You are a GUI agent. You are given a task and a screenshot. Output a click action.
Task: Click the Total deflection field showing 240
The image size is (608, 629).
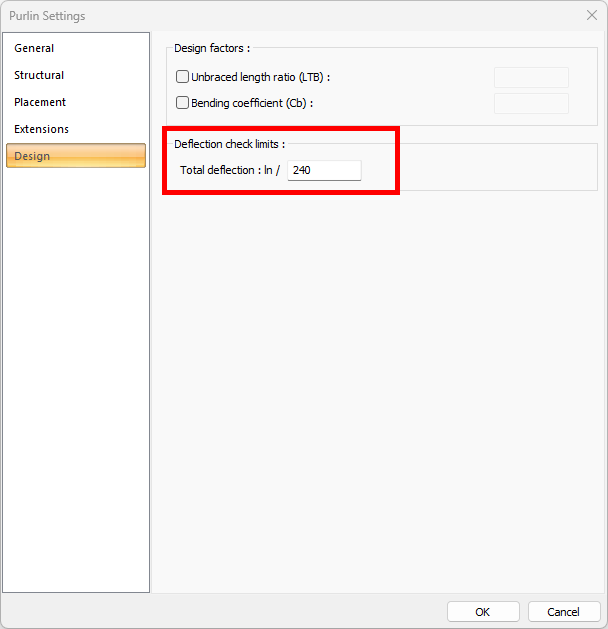[x=324, y=170]
